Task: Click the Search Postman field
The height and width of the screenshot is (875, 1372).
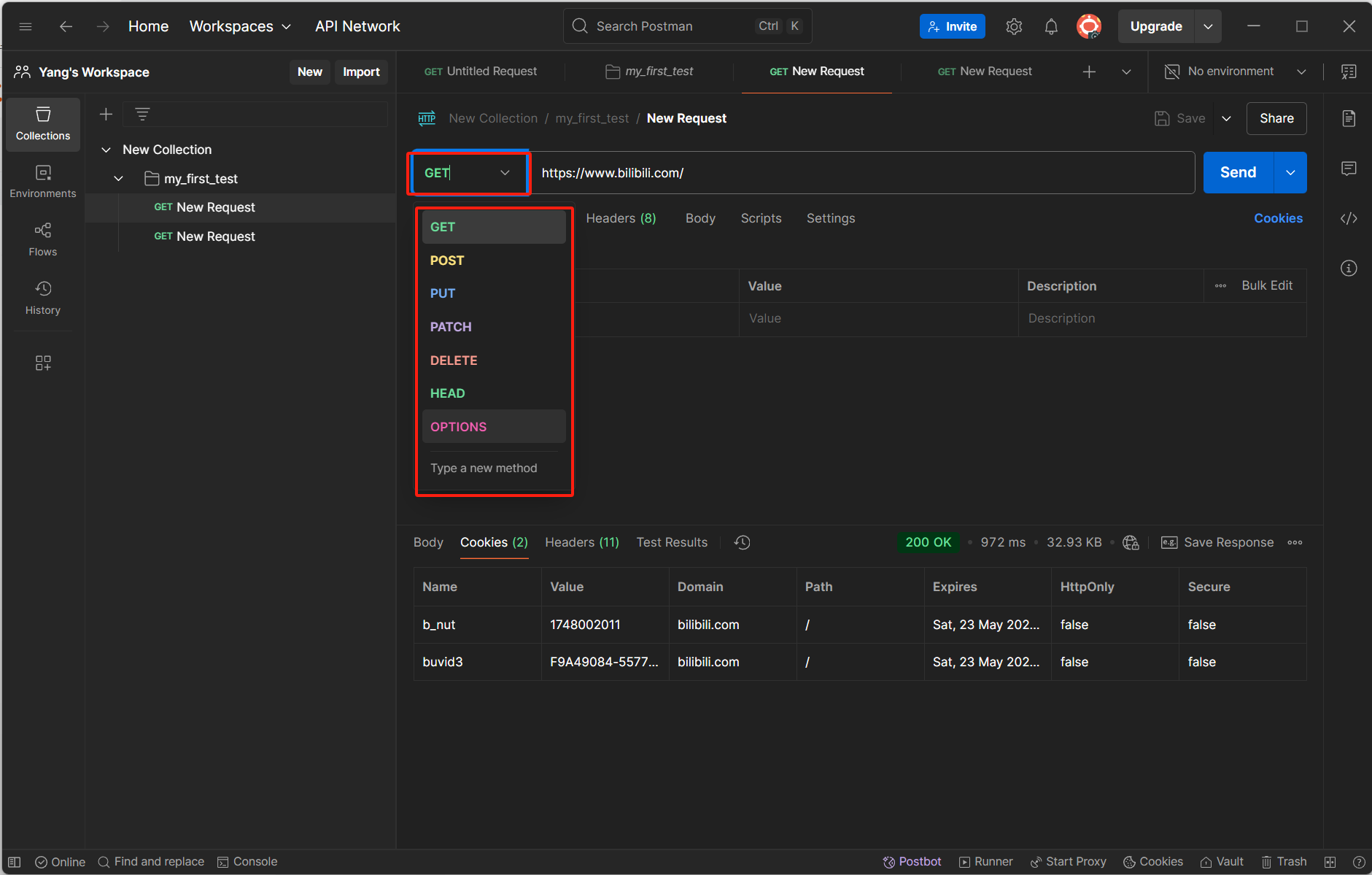Action: [687, 26]
